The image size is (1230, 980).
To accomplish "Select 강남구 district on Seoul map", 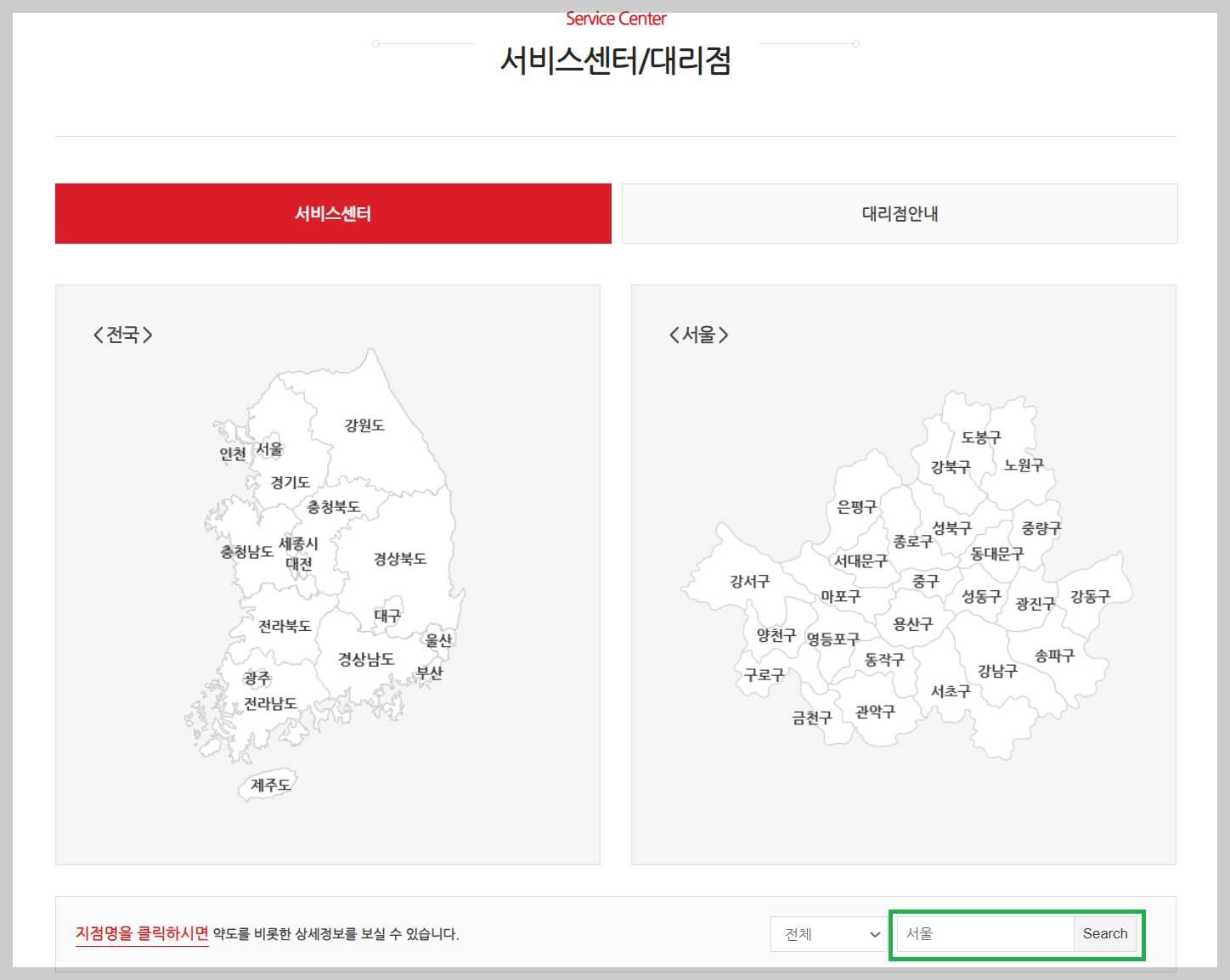I will point(998,671).
